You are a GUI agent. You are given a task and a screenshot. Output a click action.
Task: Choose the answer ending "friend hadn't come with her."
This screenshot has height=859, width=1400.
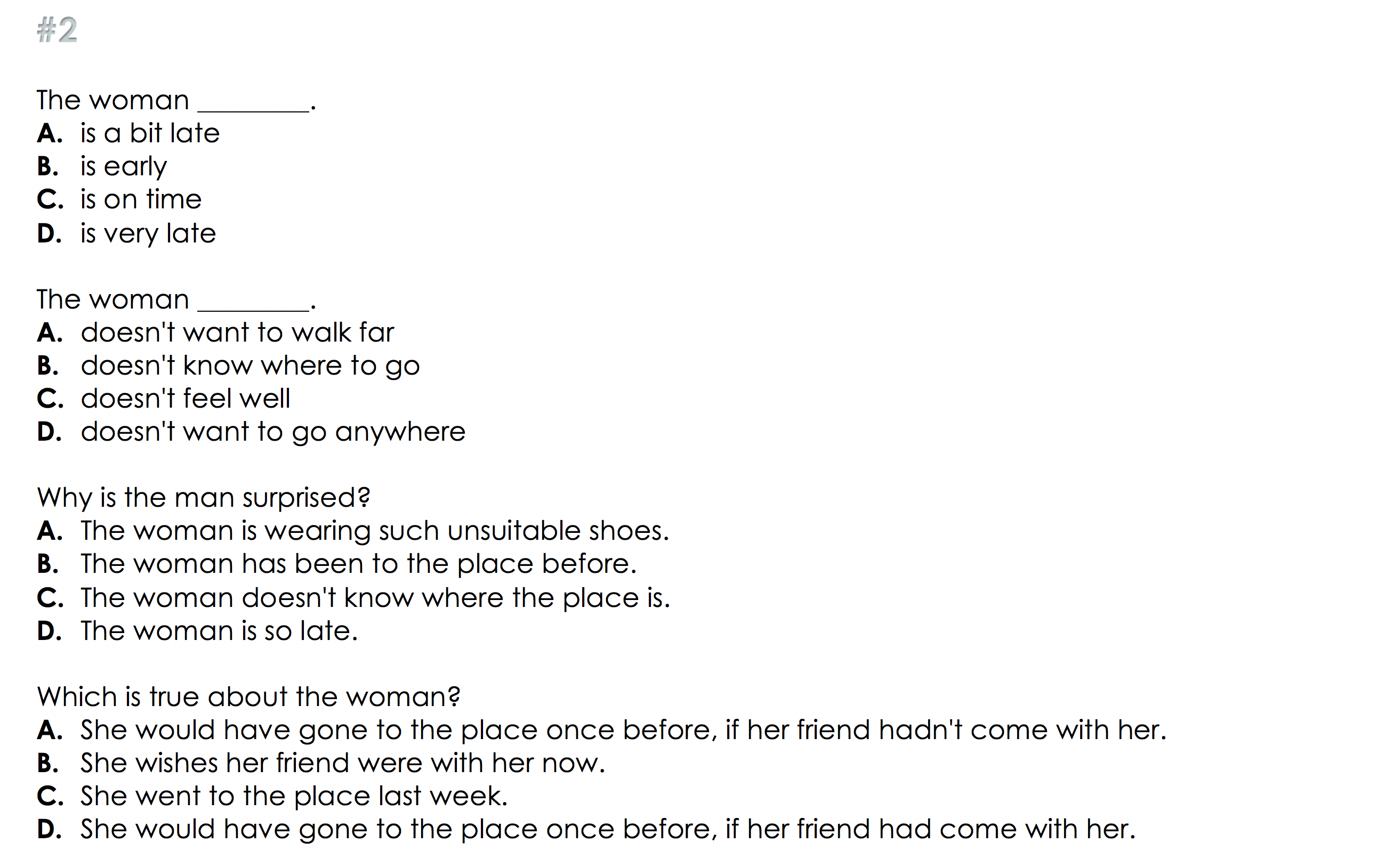(622, 730)
